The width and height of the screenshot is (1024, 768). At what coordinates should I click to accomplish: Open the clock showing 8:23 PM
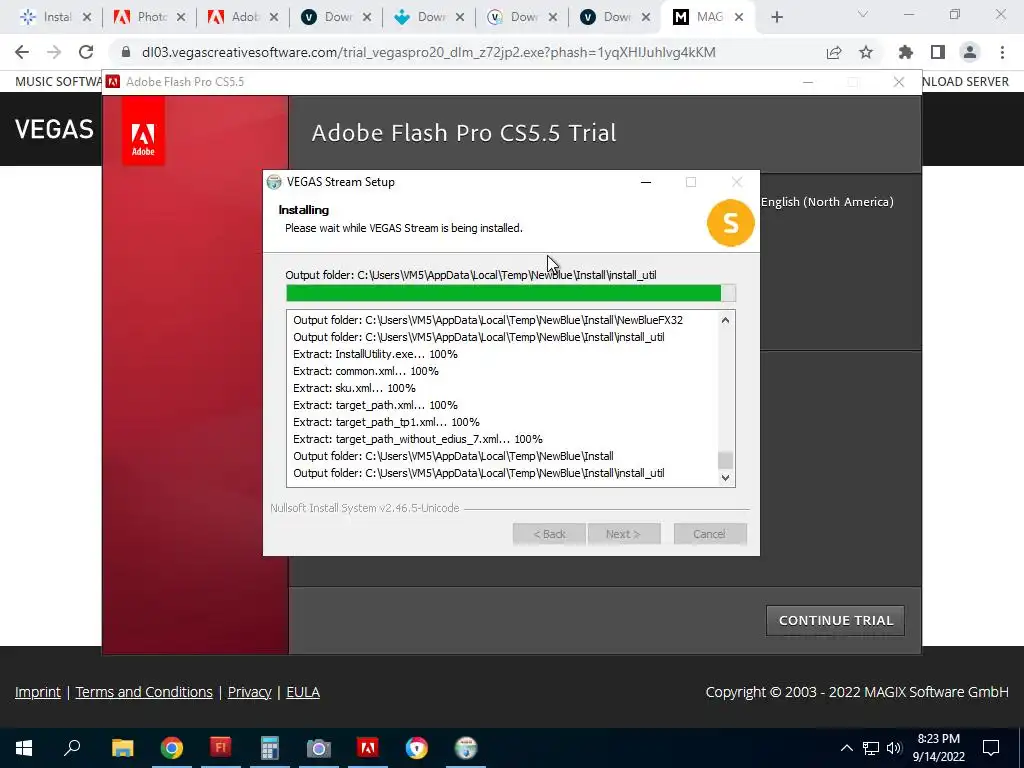(x=938, y=748)
